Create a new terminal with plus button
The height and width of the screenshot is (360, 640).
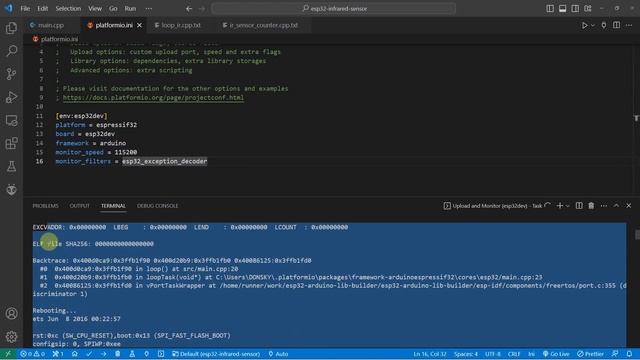[x=560, y=206]
